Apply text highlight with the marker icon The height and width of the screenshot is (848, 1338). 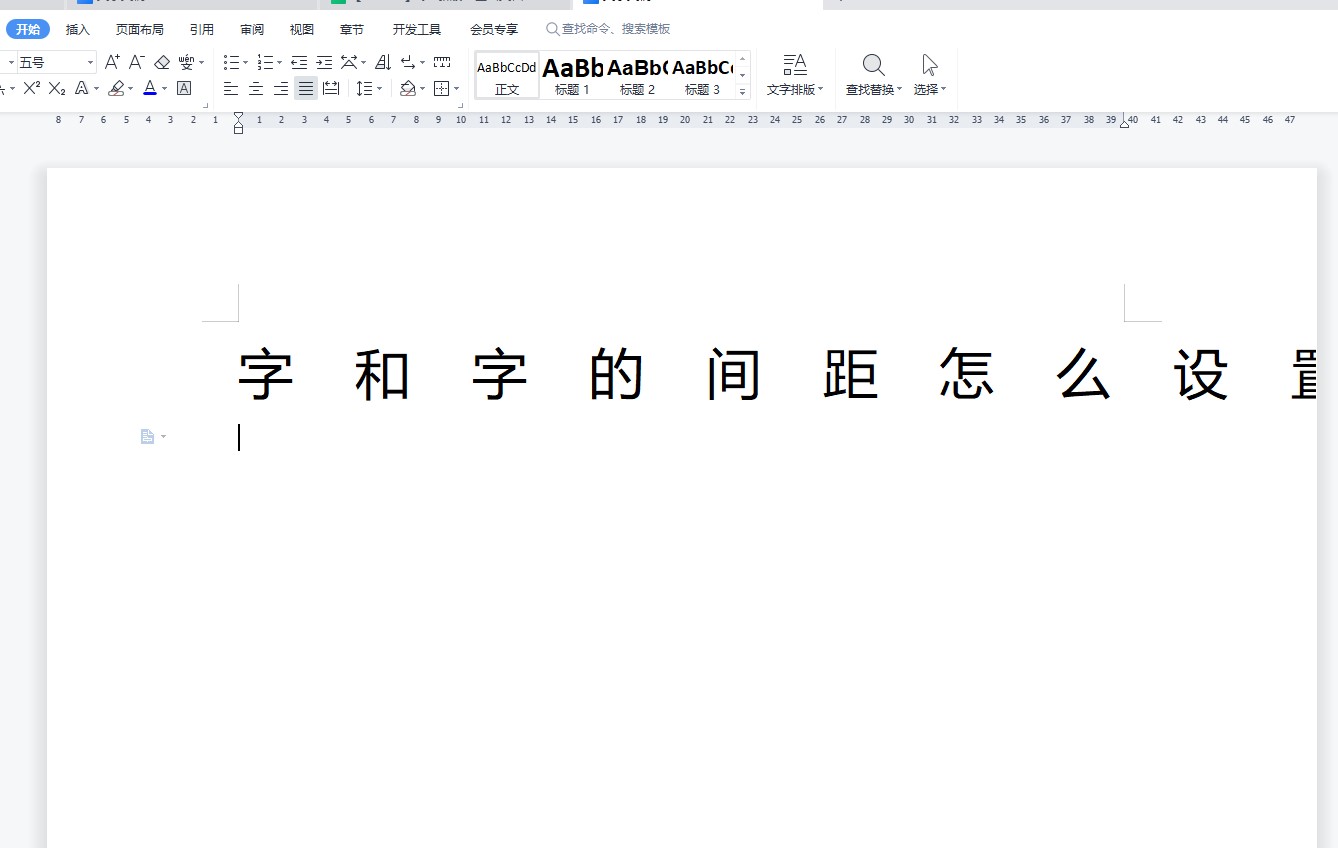116,88
